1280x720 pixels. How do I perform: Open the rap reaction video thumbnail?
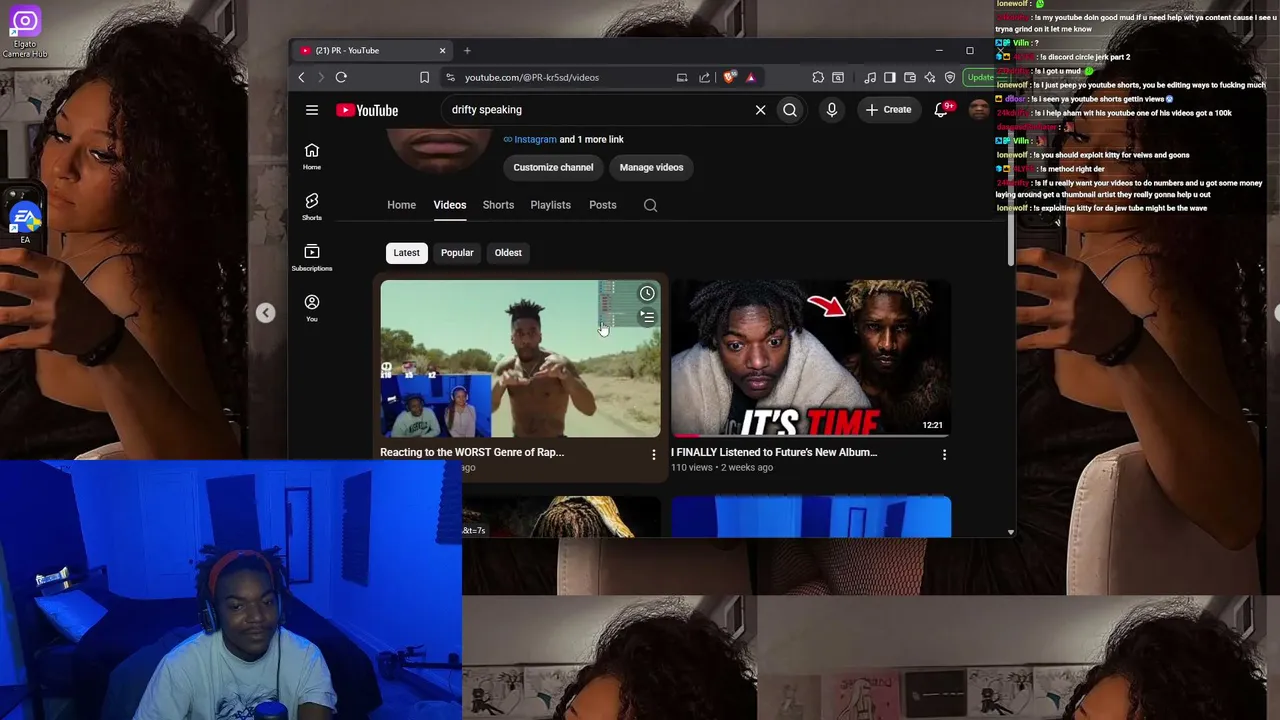click(520, 358)
